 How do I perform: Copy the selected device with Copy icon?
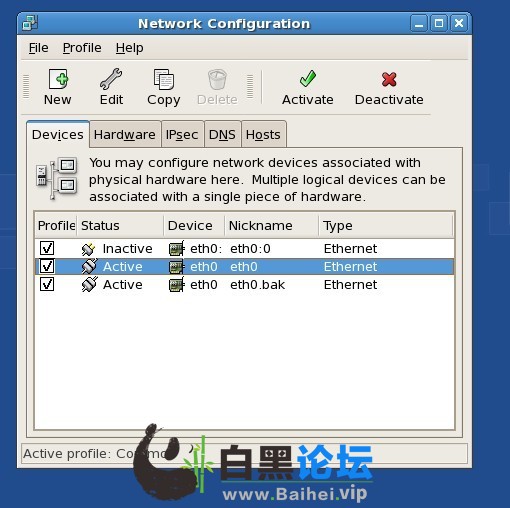pyautogui.click(x=164, y=79)
